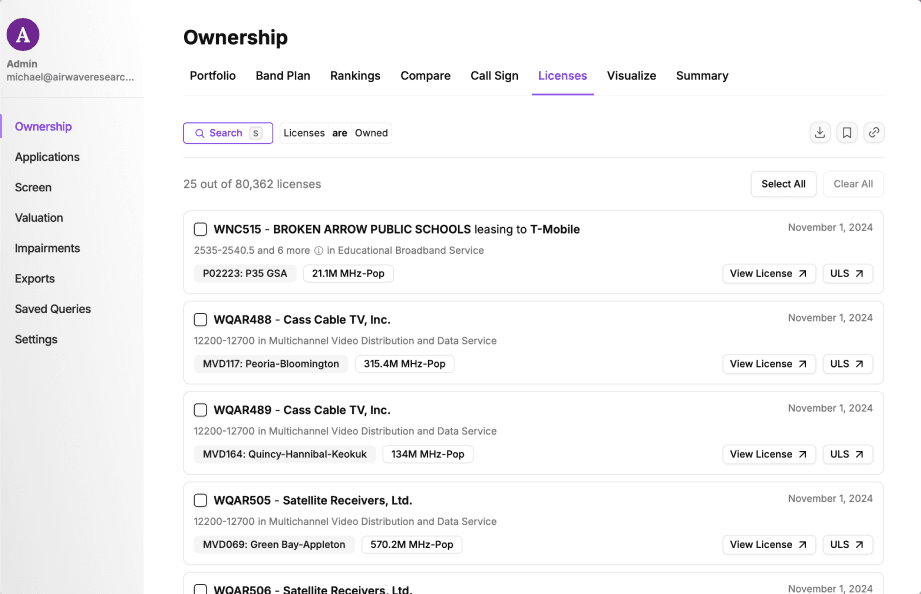Open Impairments in the sidebar
Viewport: 921px width, 594px height.
[47, 249]
